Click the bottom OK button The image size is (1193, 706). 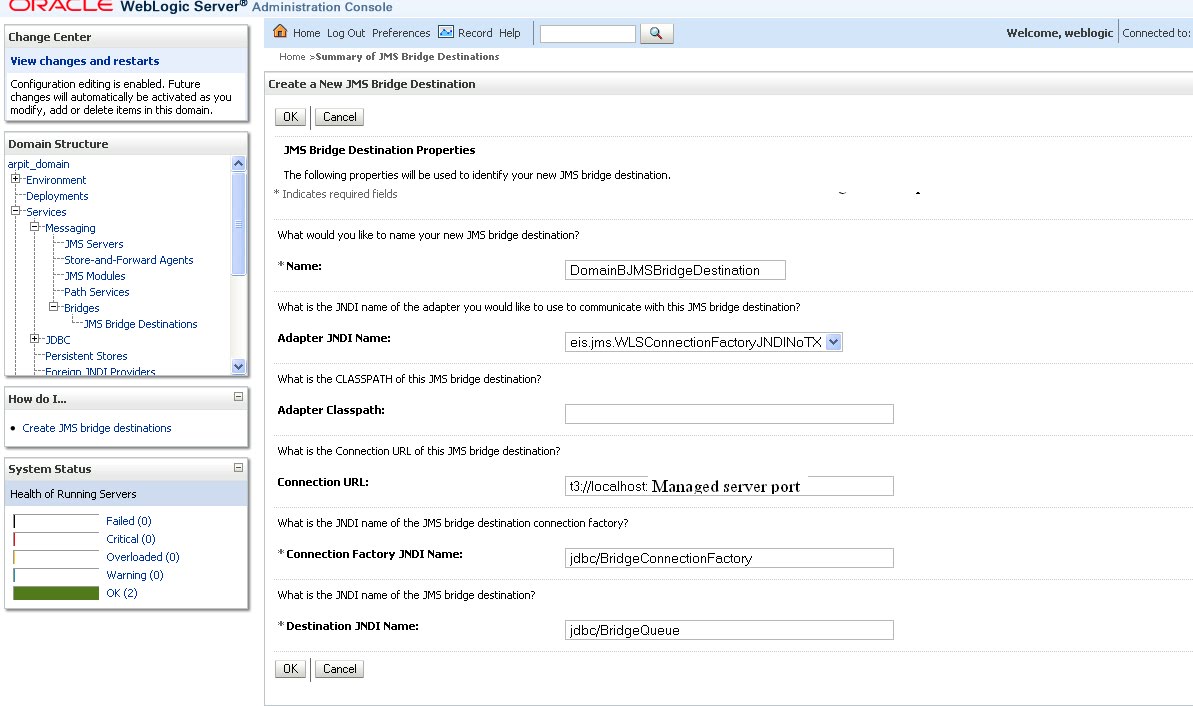[291, 669]
